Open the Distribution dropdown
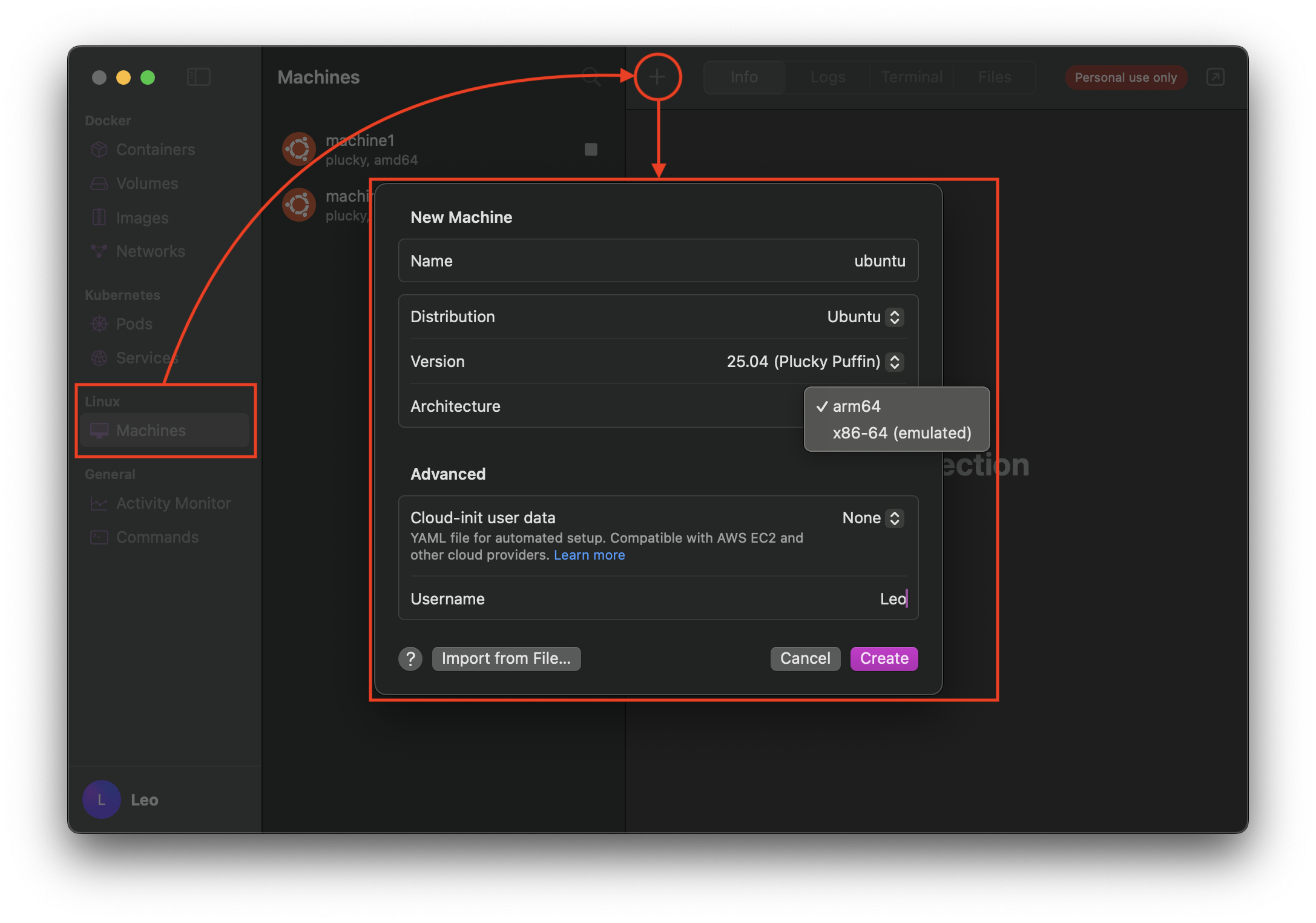The image size is (1316, 923). [893, 317]
